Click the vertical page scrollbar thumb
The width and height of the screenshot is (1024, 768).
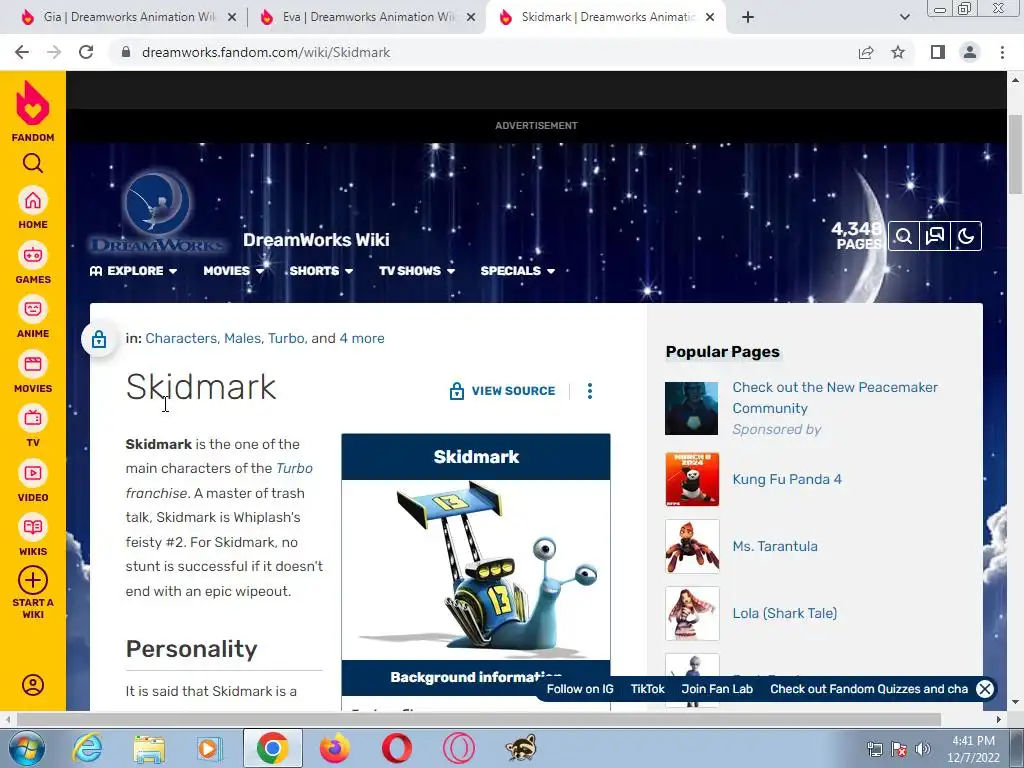click(1015, 154)
